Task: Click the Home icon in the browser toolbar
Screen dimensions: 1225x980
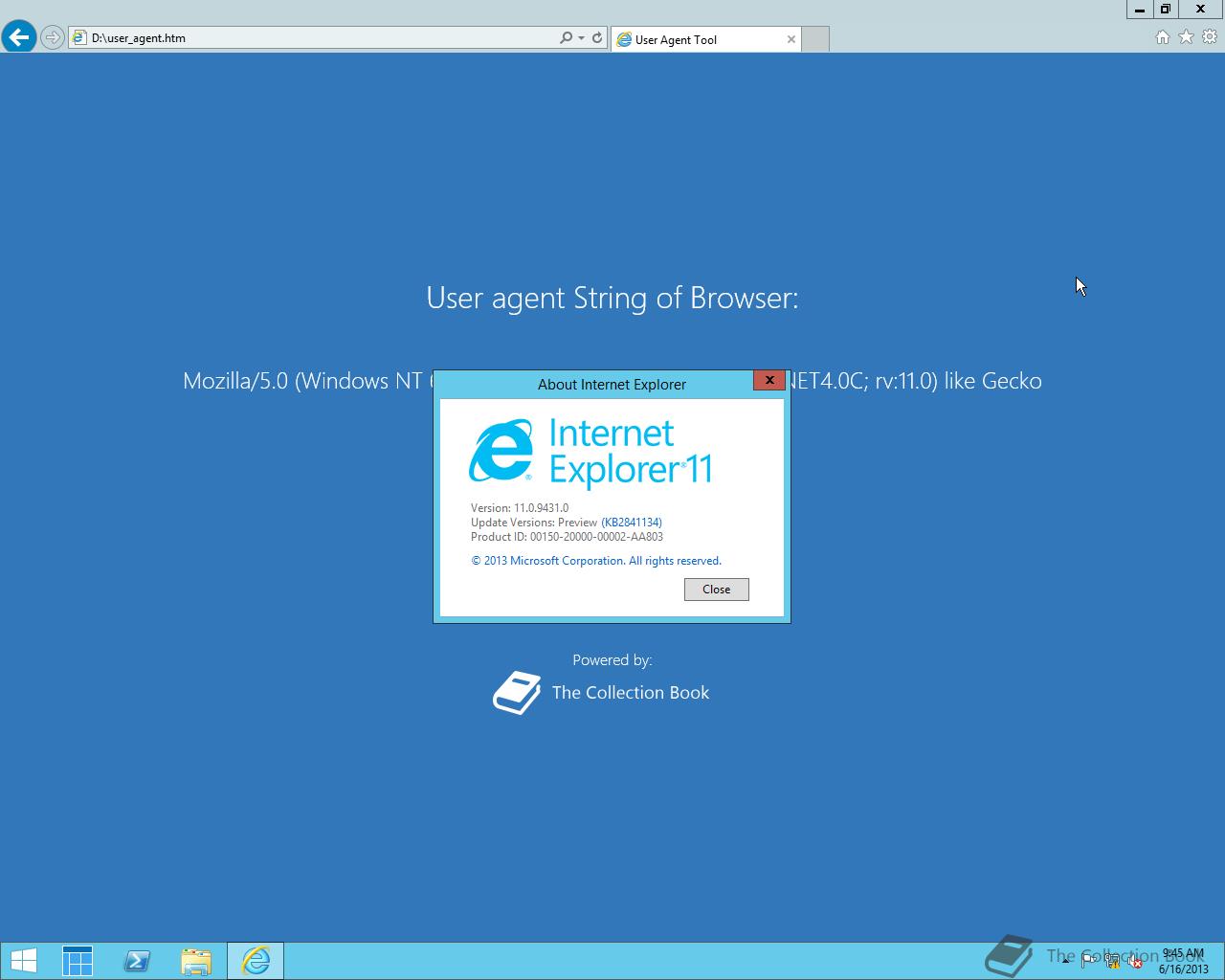Action: 1163,37
